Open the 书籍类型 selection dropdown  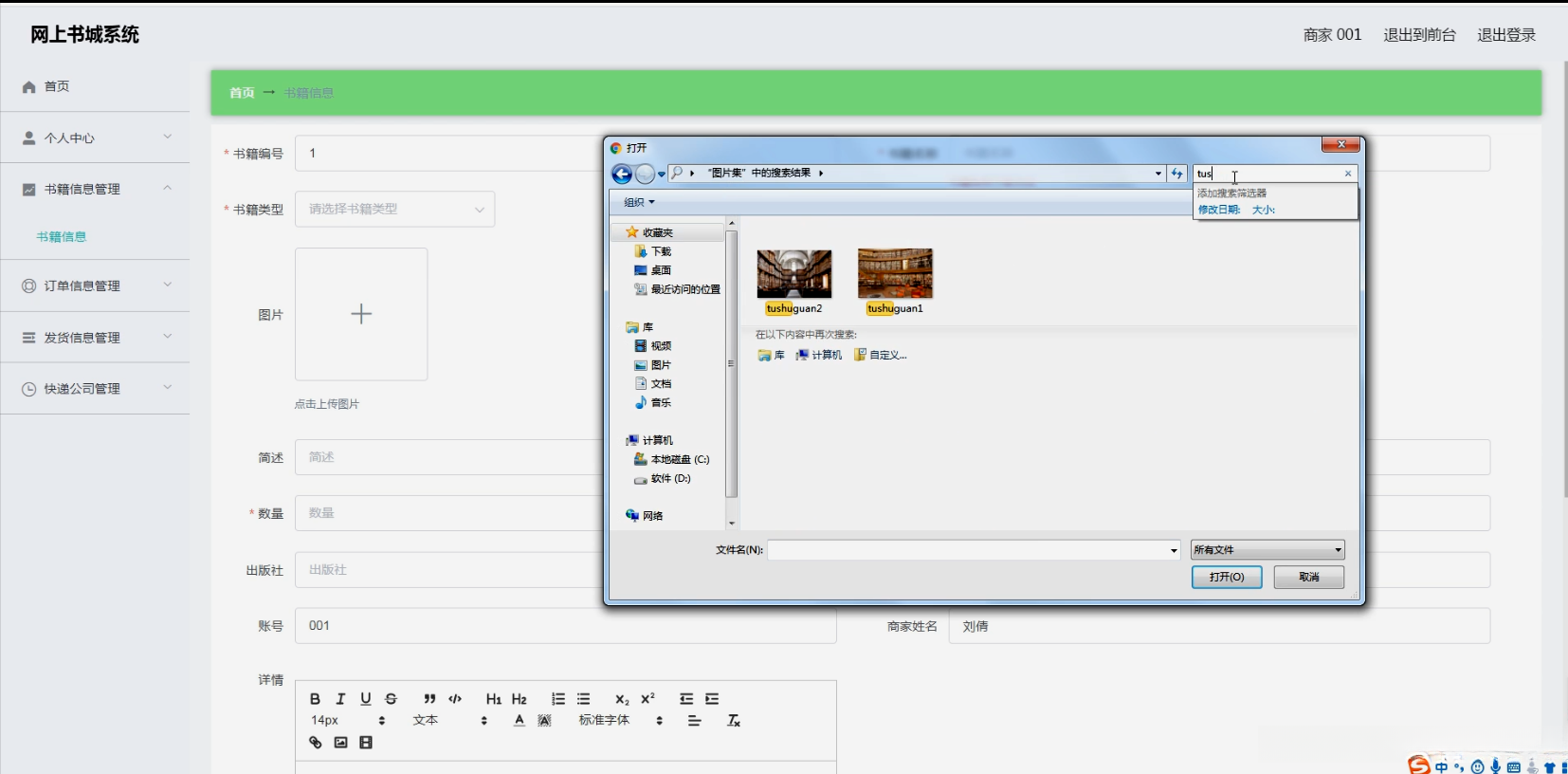394,210
